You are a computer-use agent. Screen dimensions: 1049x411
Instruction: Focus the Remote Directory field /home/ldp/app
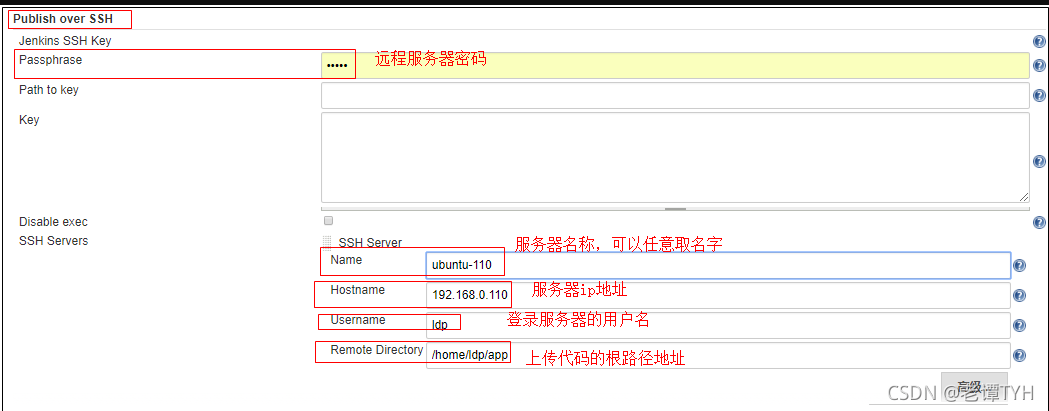[718, 355]
